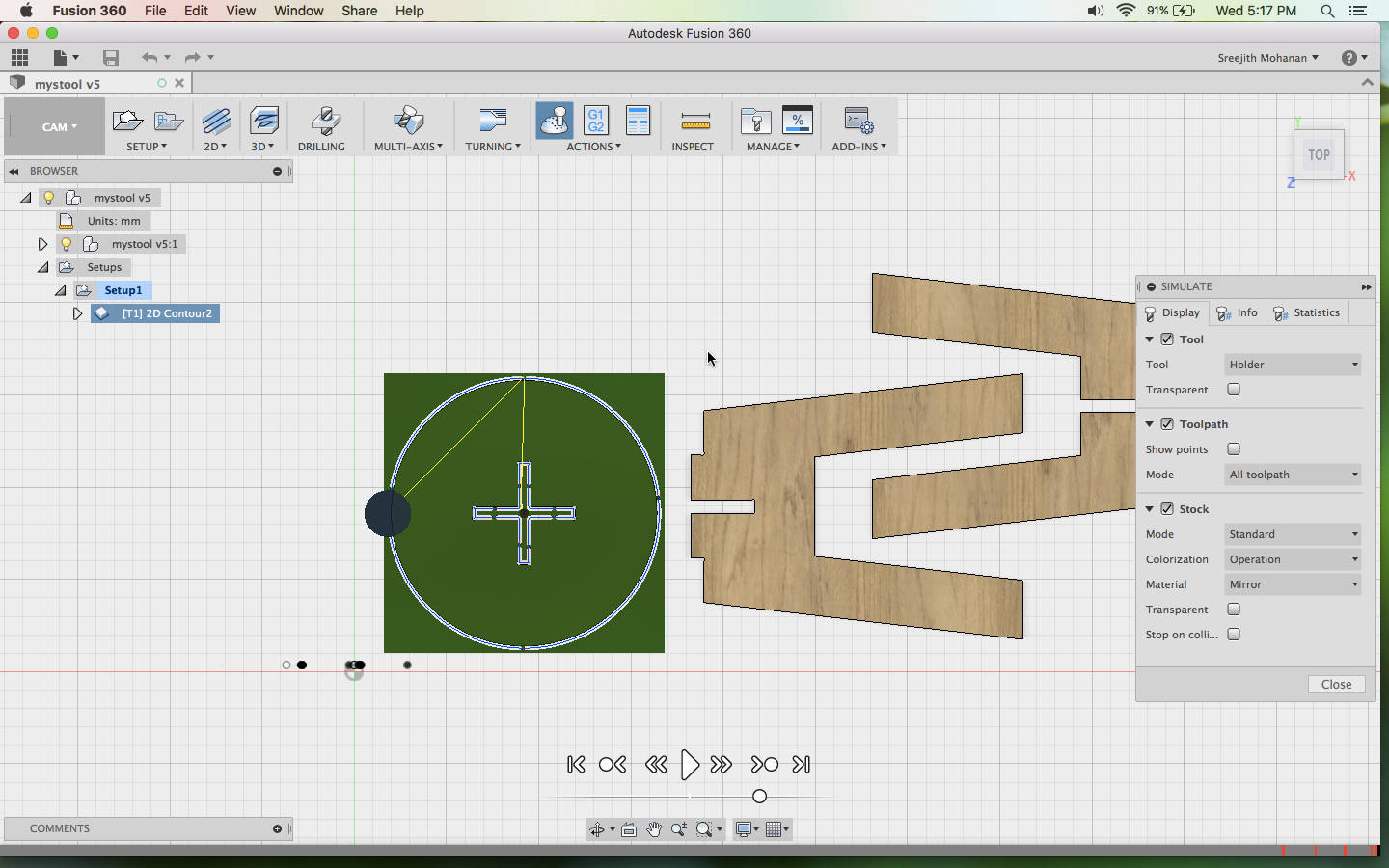Screen dimensions: 1389x868
Task: Open the CAM workspace dropdown
Action: coord(59,127)
